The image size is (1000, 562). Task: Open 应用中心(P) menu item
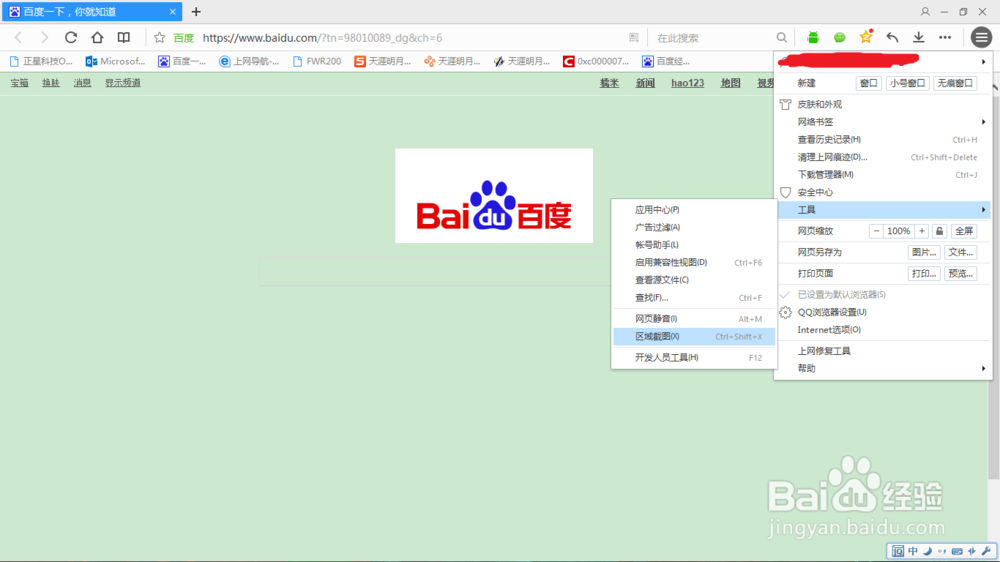694,209
